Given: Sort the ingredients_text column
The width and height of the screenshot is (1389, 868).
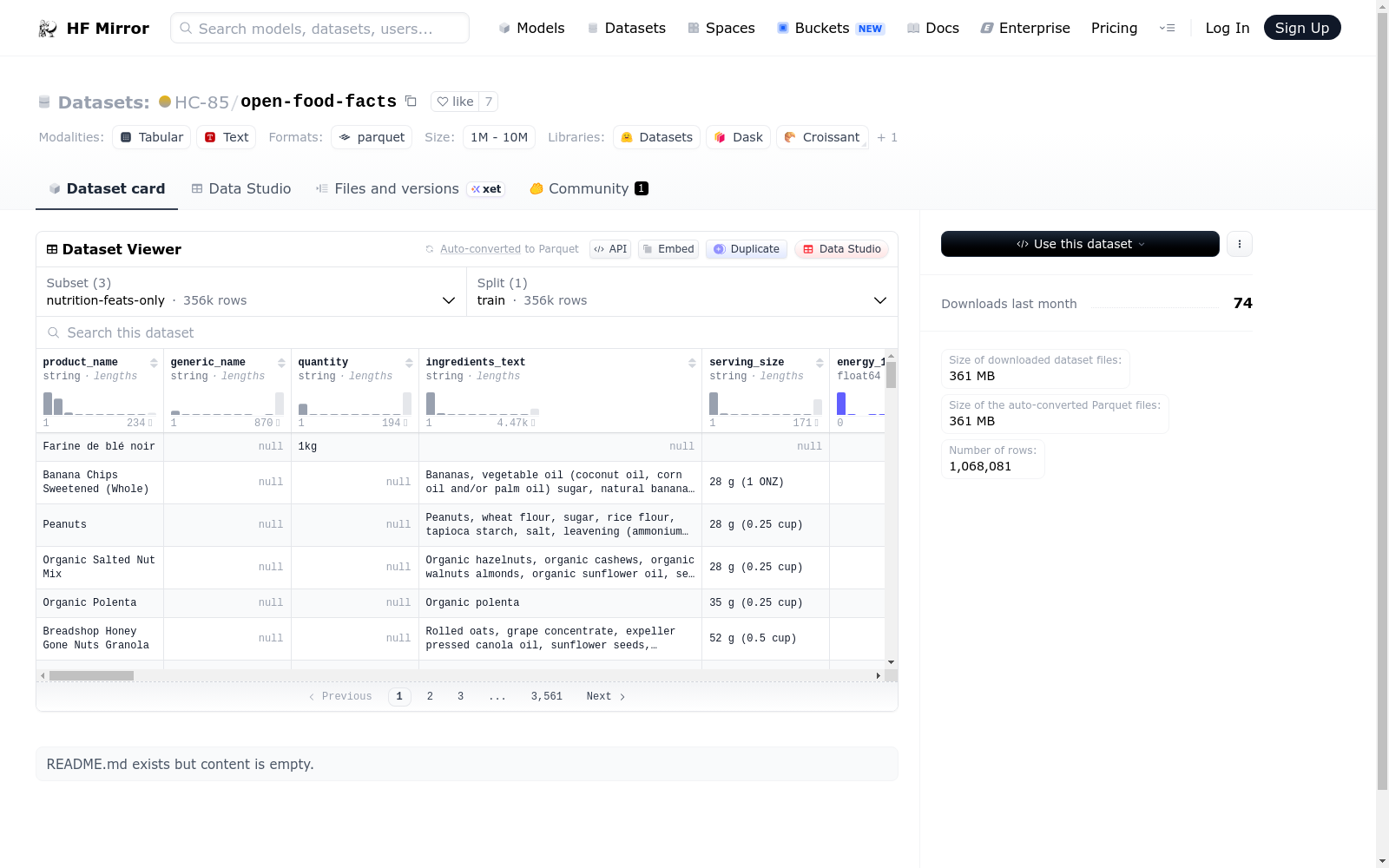Looking at the screenshot, I should (x=692, y=363).
